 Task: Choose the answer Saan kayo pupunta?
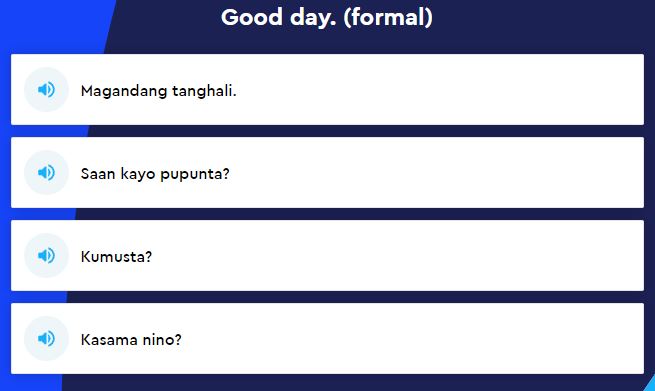[328, 173]
